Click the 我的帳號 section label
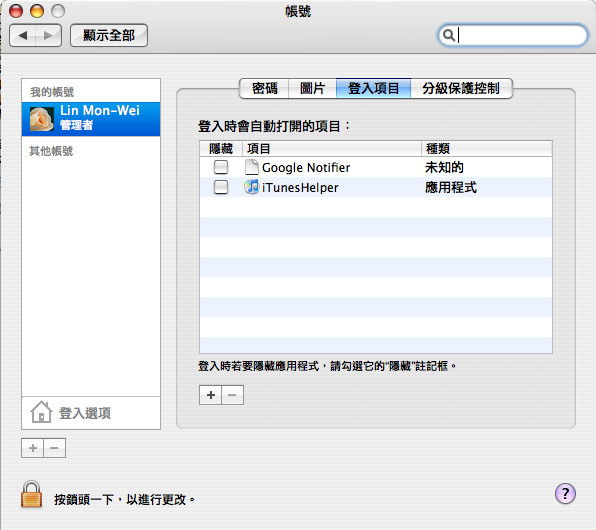This screenshot has height=530, width=596. (52, 92)
